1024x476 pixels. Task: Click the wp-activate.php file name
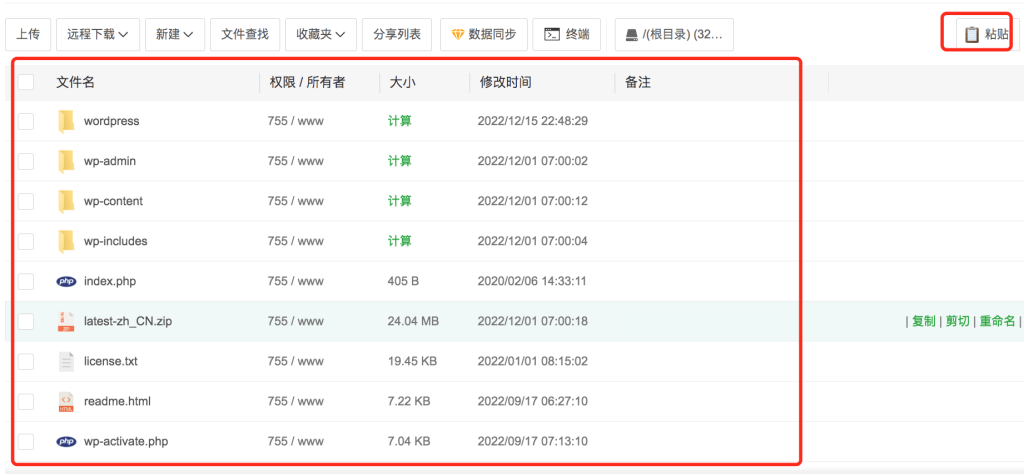click(126, 441)
